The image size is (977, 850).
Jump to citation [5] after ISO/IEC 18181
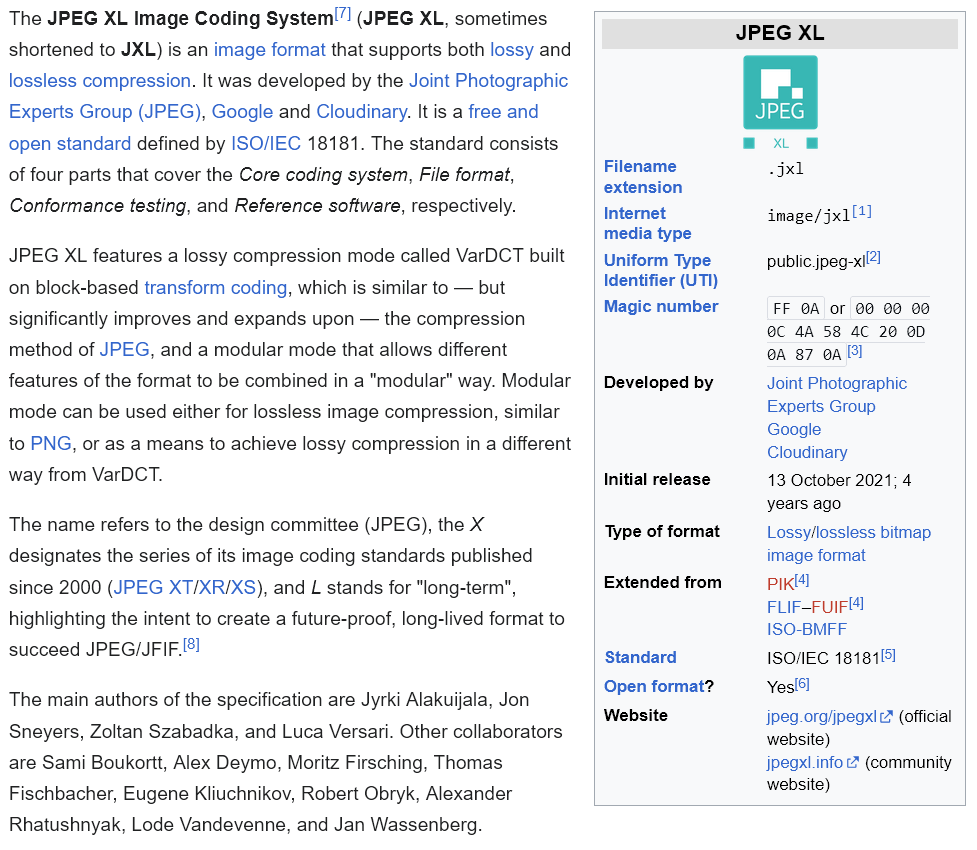coord(888,654)
